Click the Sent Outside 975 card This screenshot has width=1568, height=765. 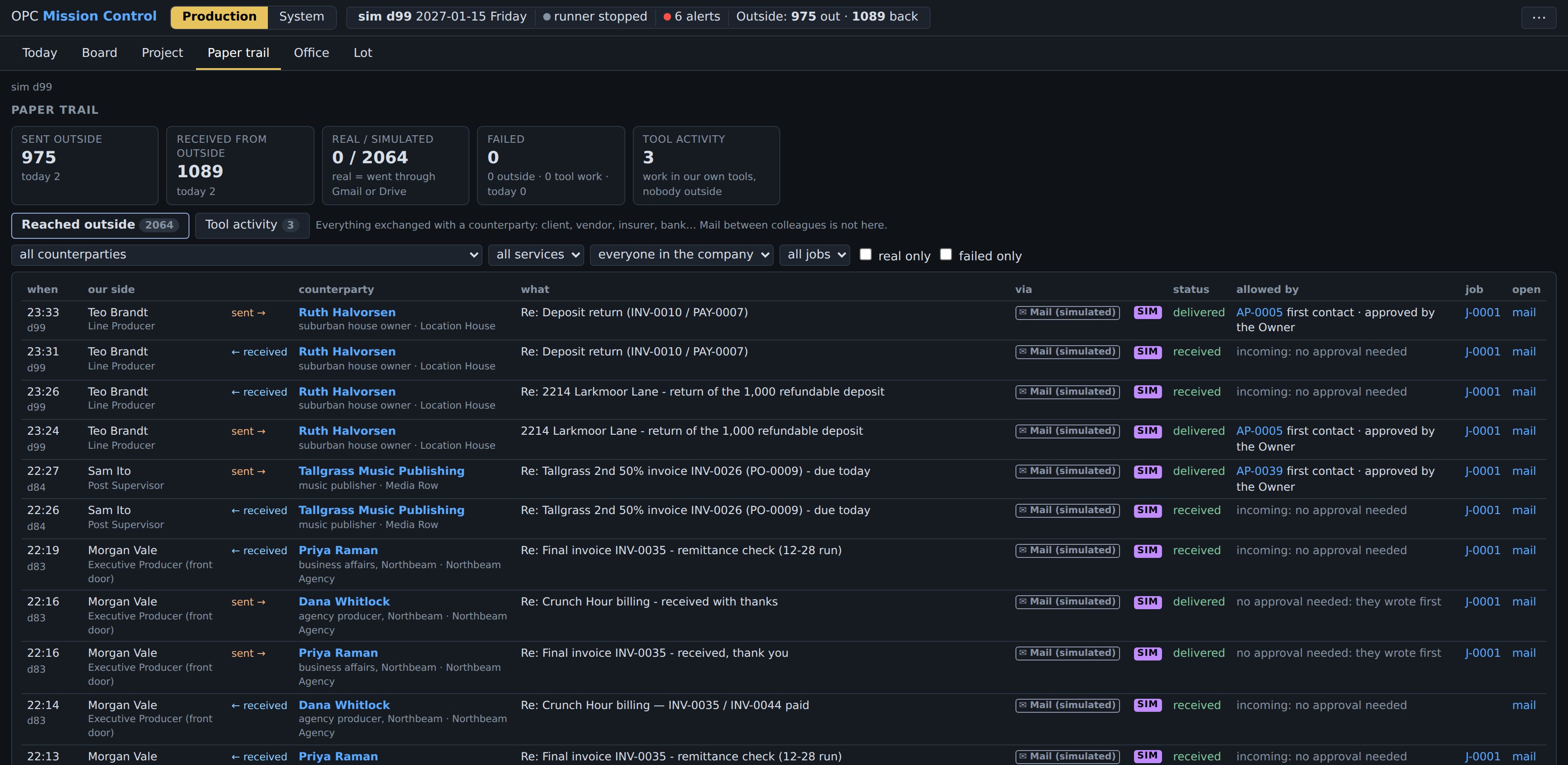(84, 166)
